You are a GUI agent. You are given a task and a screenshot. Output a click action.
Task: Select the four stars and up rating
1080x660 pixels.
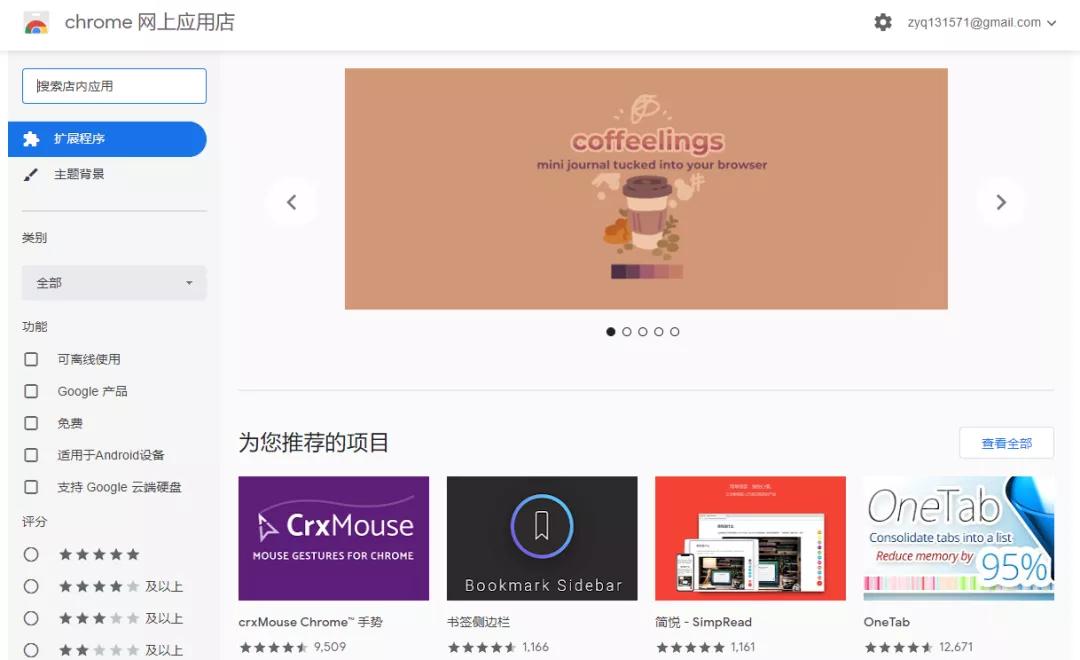[31, 586]
